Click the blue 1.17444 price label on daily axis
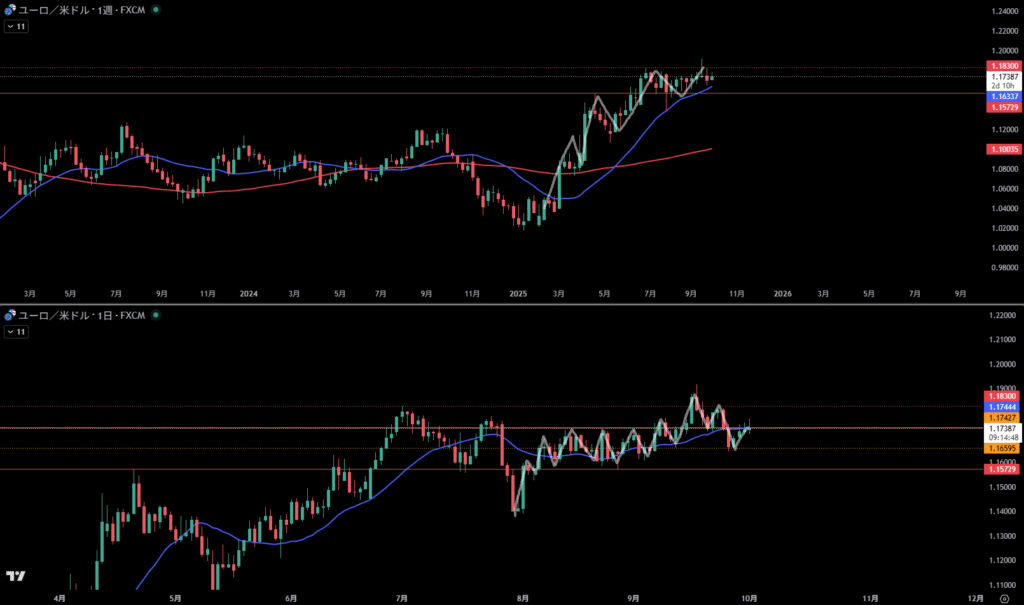 1003,407
